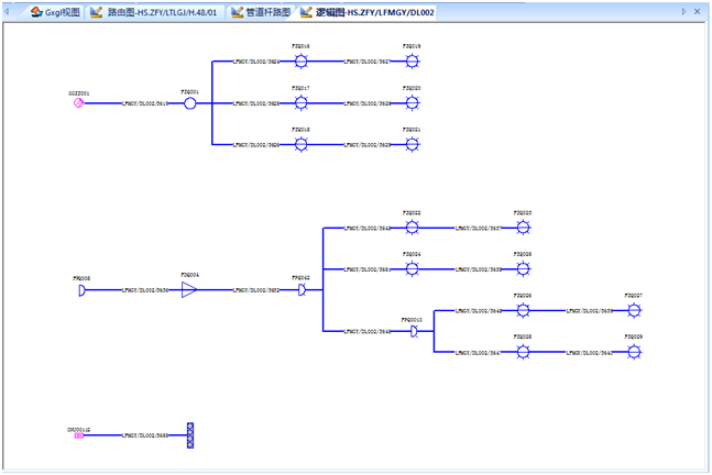The height and width of the screenshot is (475, 712).
Task: Click the sun-shaped end node at top right of the first diagram
Action: tap(412, 61)
